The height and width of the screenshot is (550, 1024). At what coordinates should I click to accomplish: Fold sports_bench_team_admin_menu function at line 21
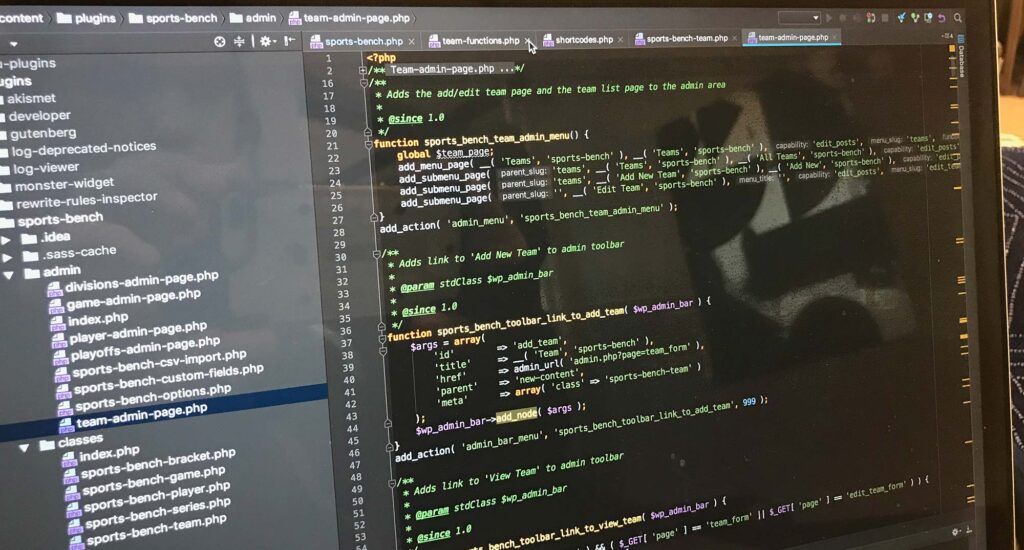(368, 144)
